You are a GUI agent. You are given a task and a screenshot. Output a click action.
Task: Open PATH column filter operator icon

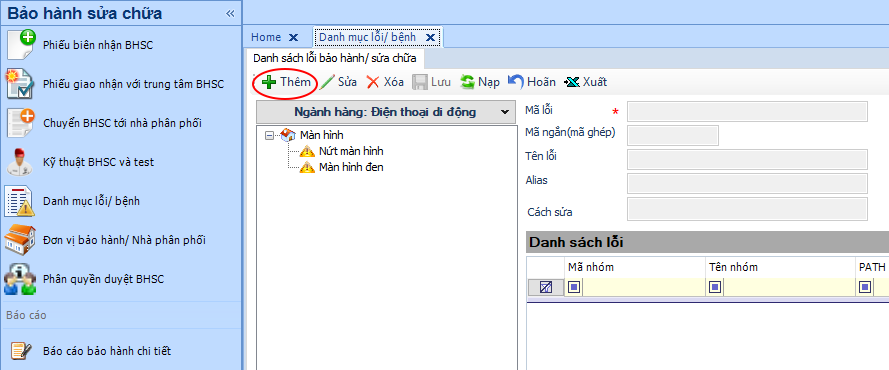coord(865,287)
